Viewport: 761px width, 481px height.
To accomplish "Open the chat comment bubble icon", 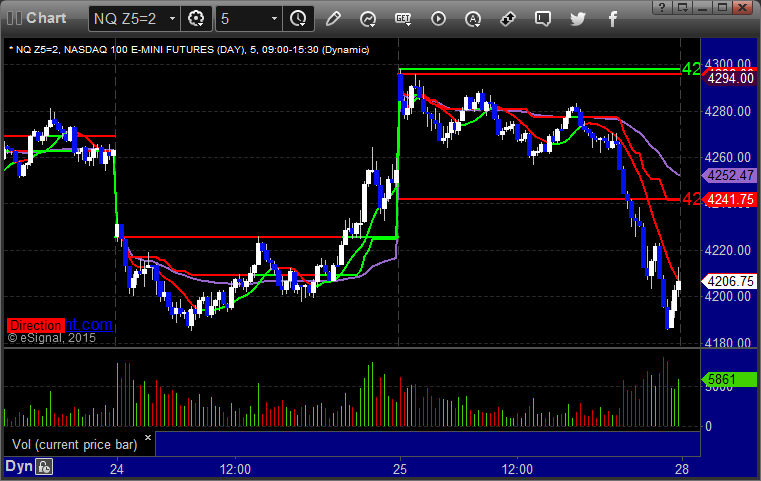I will pos(543,18).
